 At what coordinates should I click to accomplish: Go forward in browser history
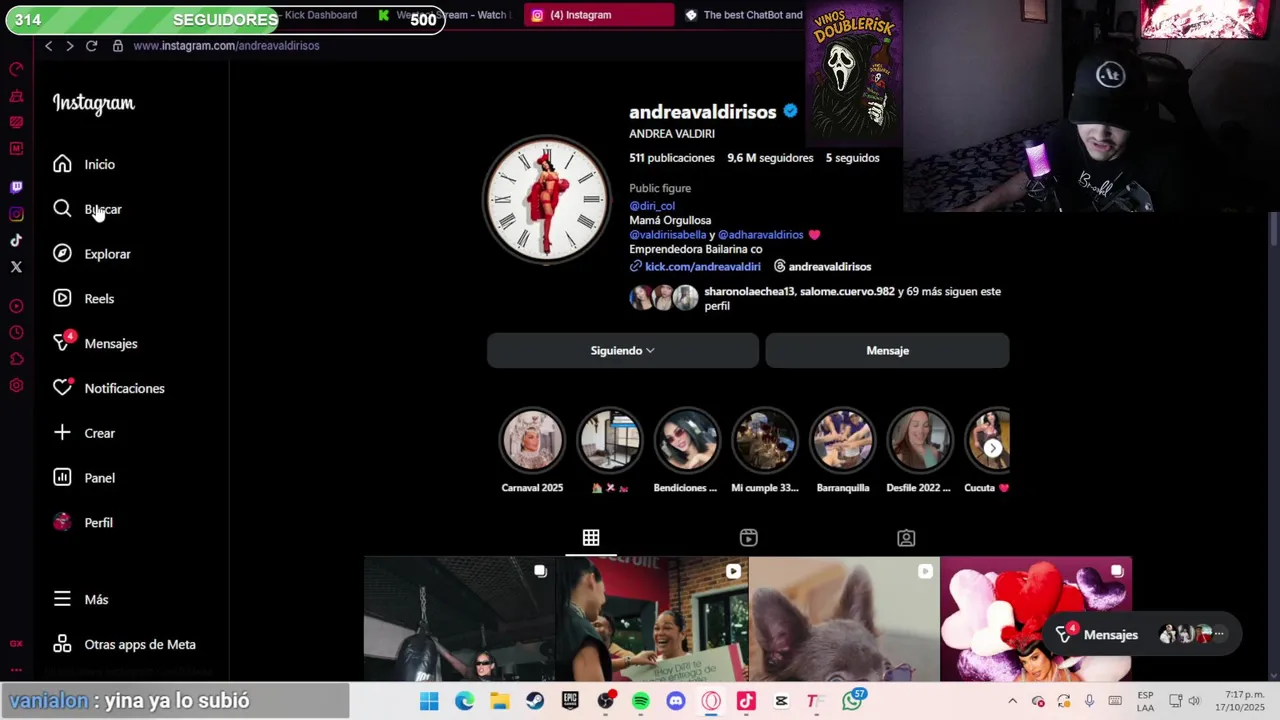pyautogui.click(x=69, y=46)
